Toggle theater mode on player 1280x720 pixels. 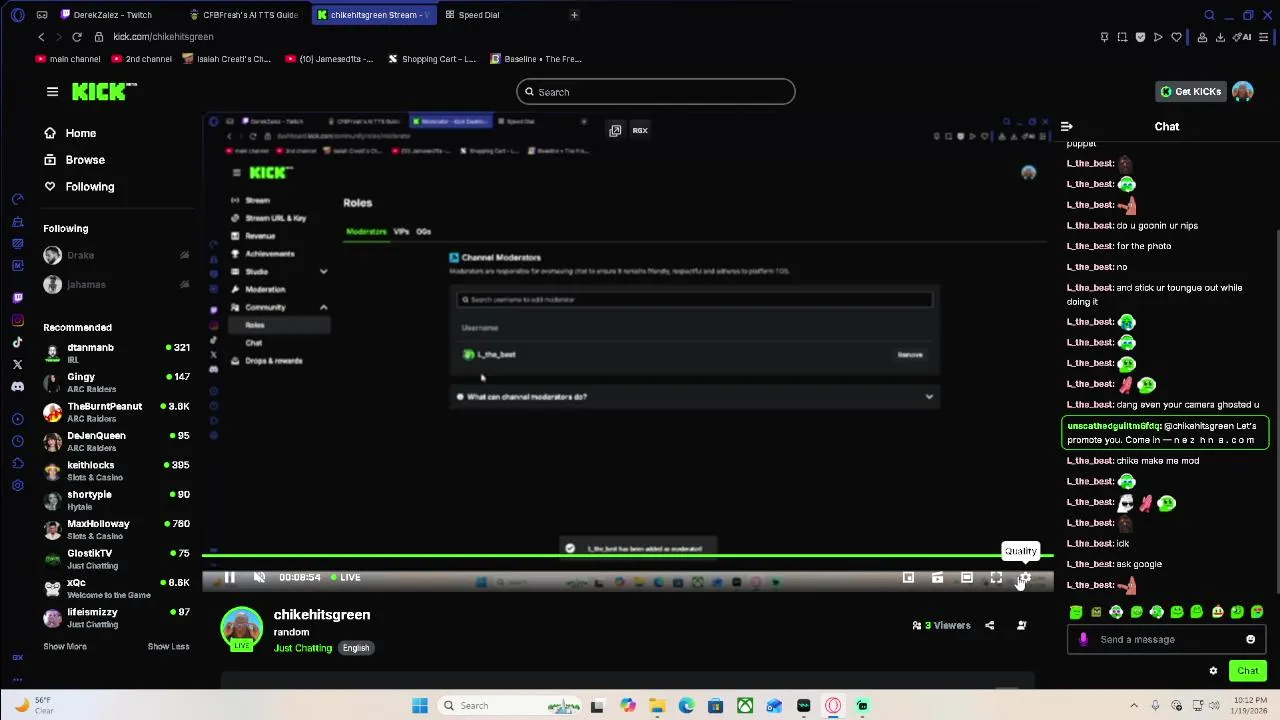tap(967, 577)
